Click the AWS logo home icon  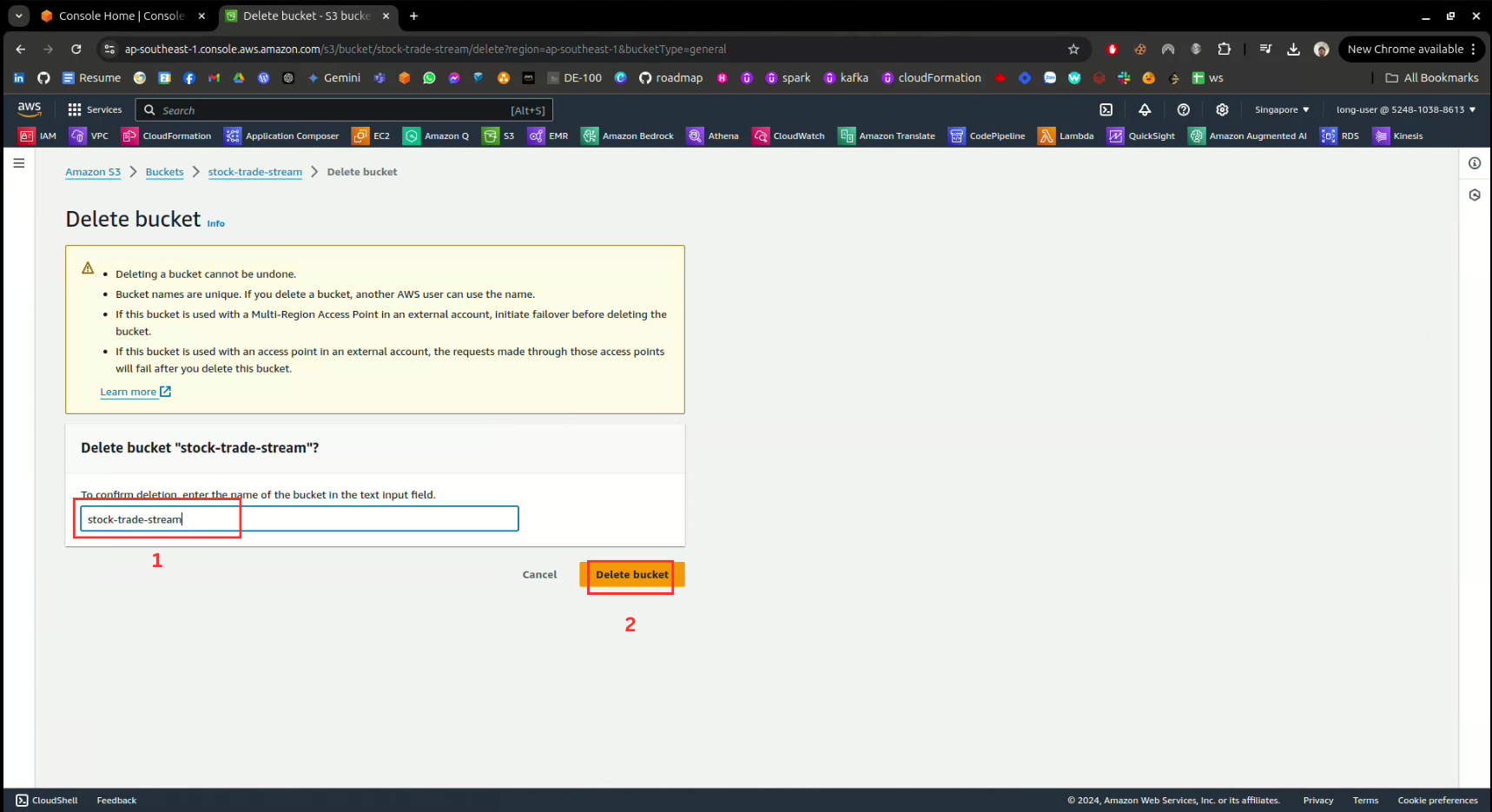30,109
